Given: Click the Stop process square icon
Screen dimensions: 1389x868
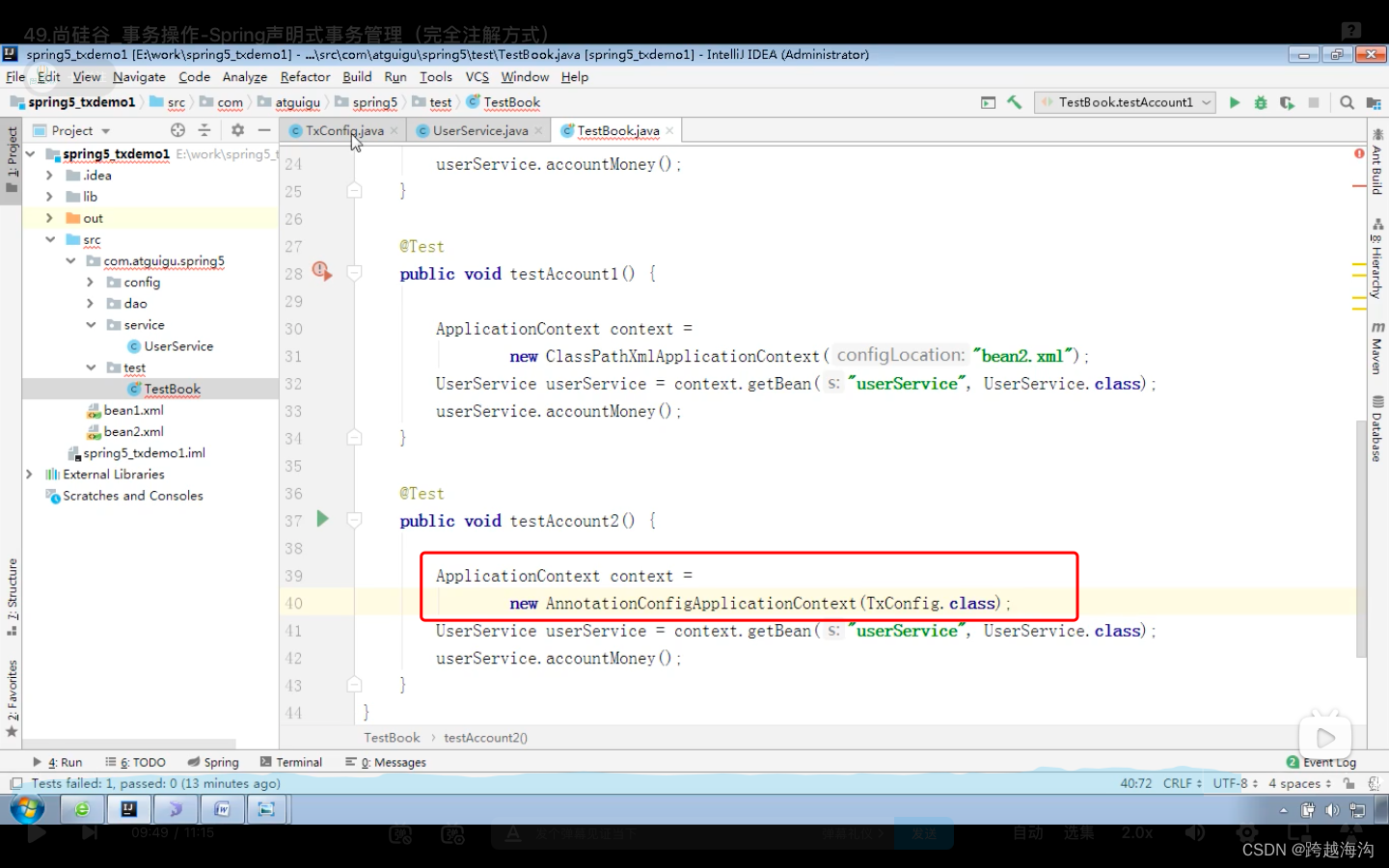Looking at the screenshot, I should click(1313, 102).
